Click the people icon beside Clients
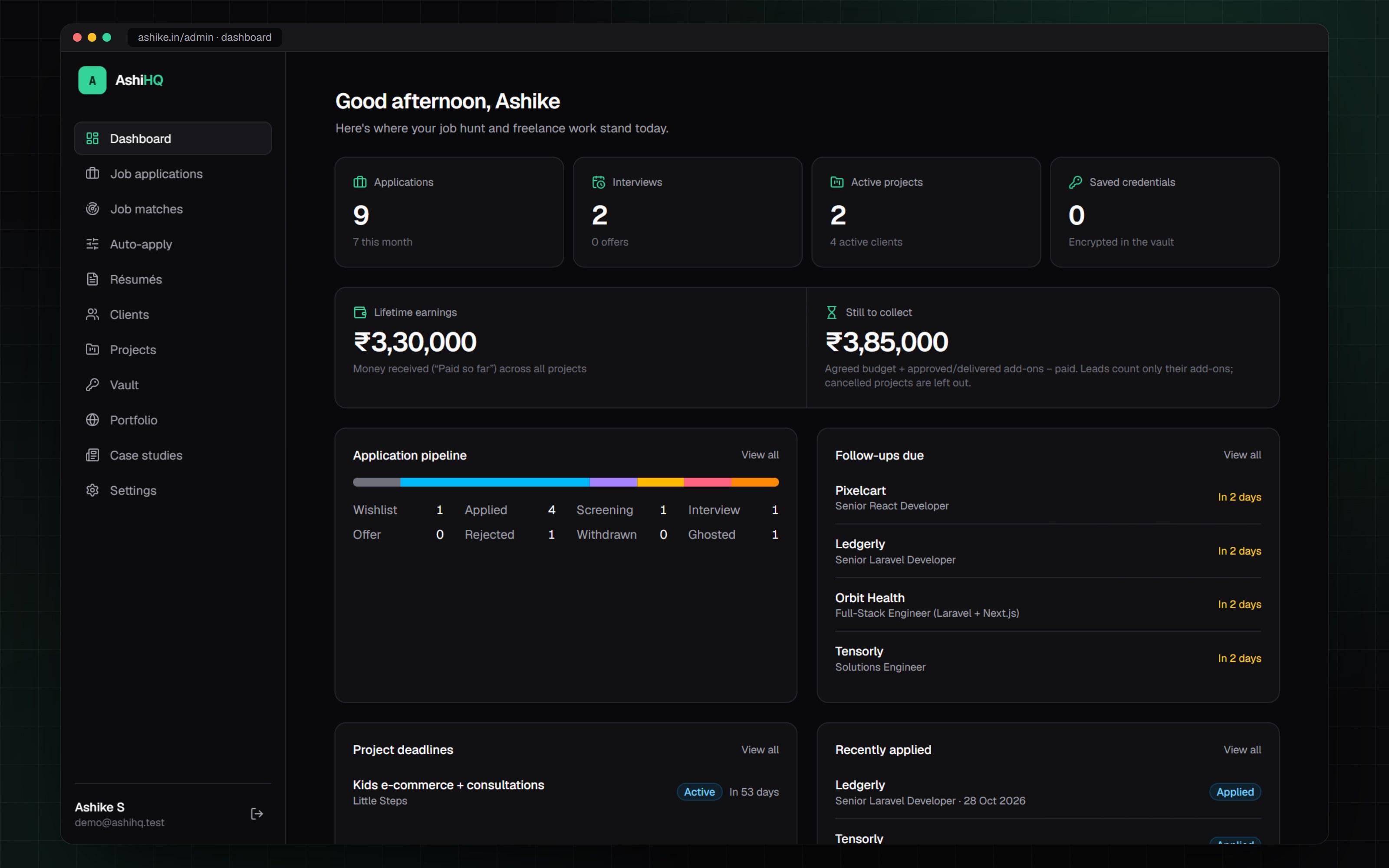This screenshot has height=868, width=1389. 92,314
